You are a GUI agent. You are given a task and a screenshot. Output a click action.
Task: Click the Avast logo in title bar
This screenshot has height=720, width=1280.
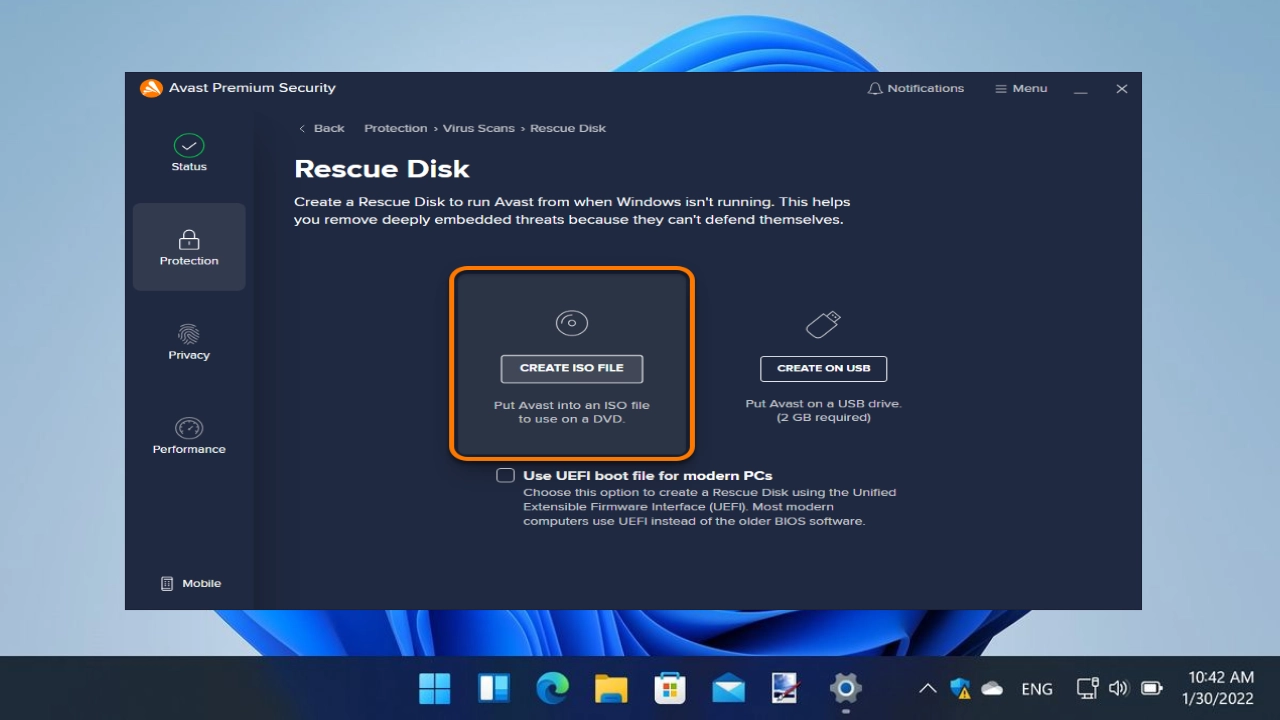click(151, 88)
